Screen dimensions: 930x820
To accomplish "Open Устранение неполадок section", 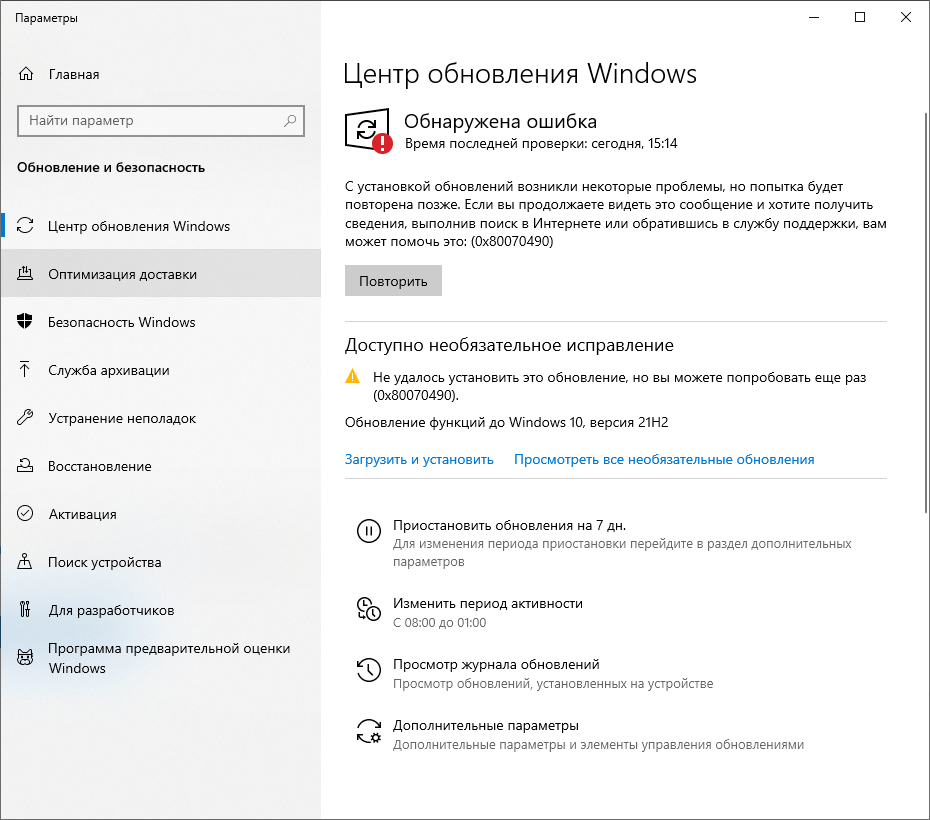I will (160, 418).
